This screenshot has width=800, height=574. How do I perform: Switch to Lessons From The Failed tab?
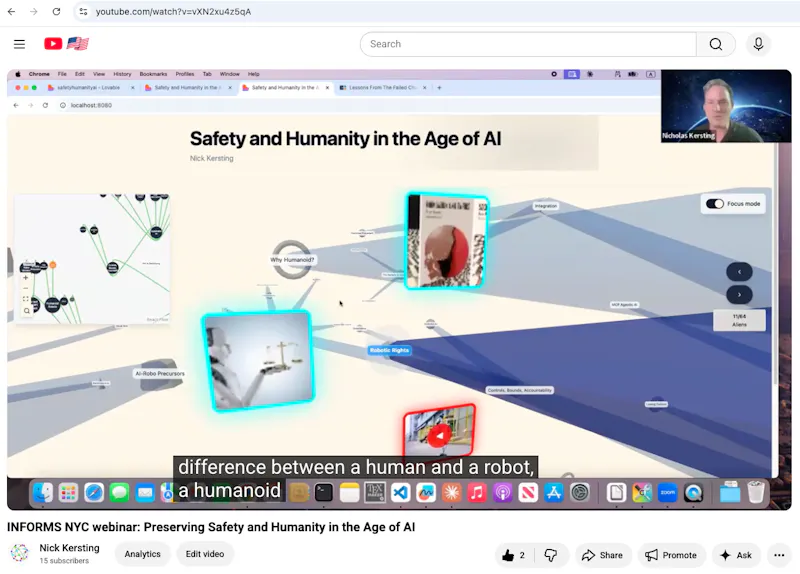(383, 88)
